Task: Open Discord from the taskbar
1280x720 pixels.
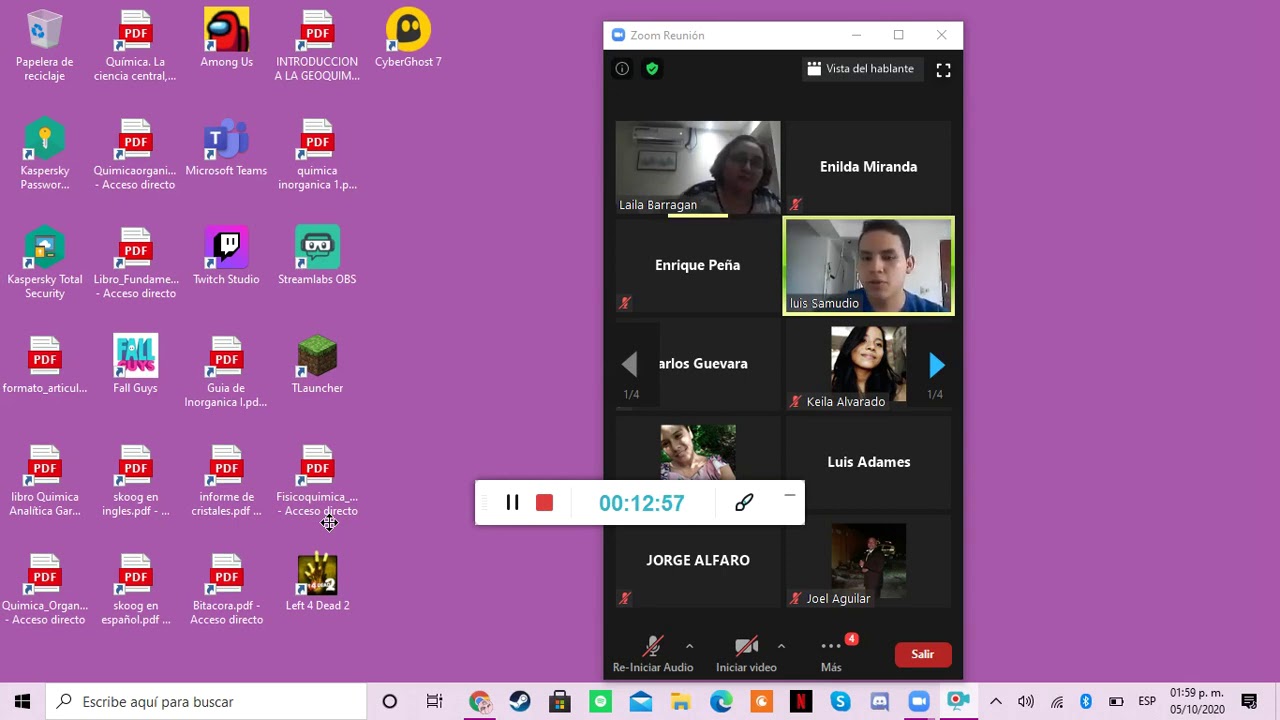Action: 880,701
